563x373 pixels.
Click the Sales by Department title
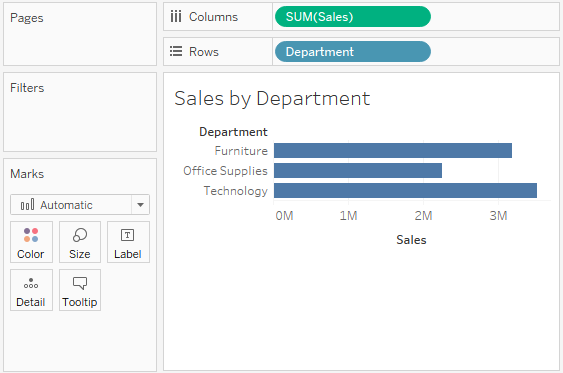tap(272, 98)
